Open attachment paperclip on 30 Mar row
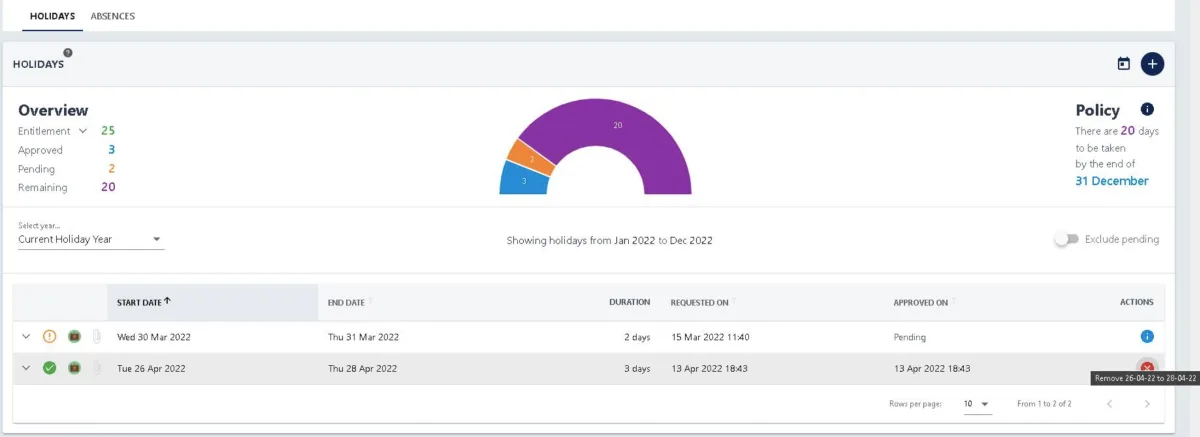The width and height of the screenshot is (1200, 437). 97,337
